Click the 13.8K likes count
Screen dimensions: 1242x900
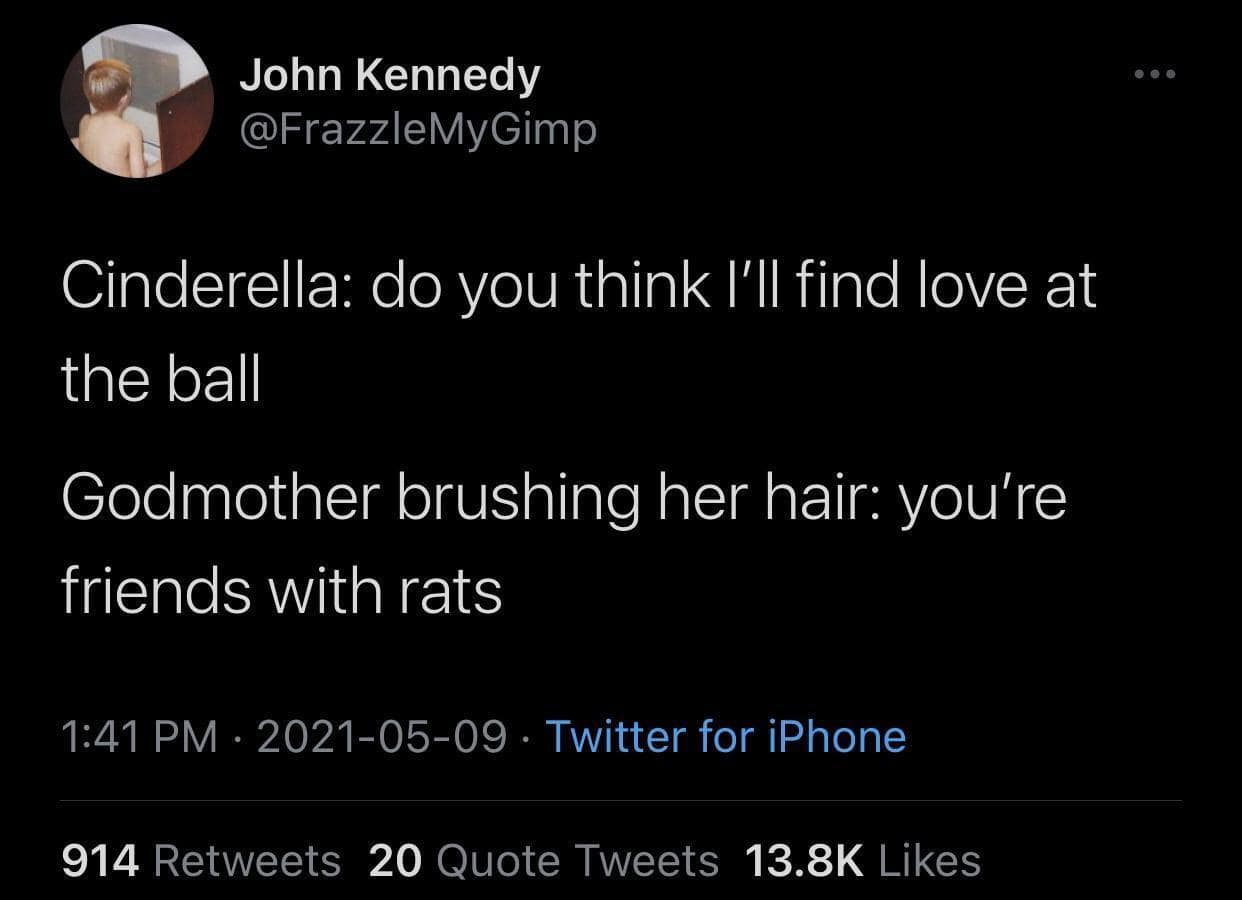803,859
